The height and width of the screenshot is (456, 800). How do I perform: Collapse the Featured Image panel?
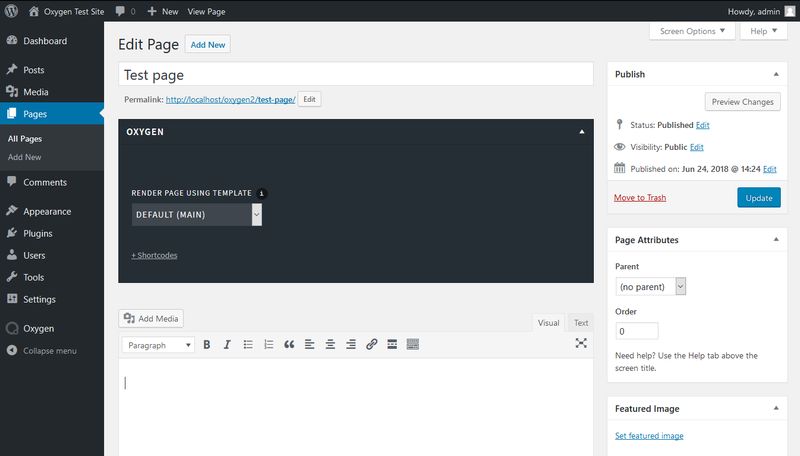pos(776,408)
